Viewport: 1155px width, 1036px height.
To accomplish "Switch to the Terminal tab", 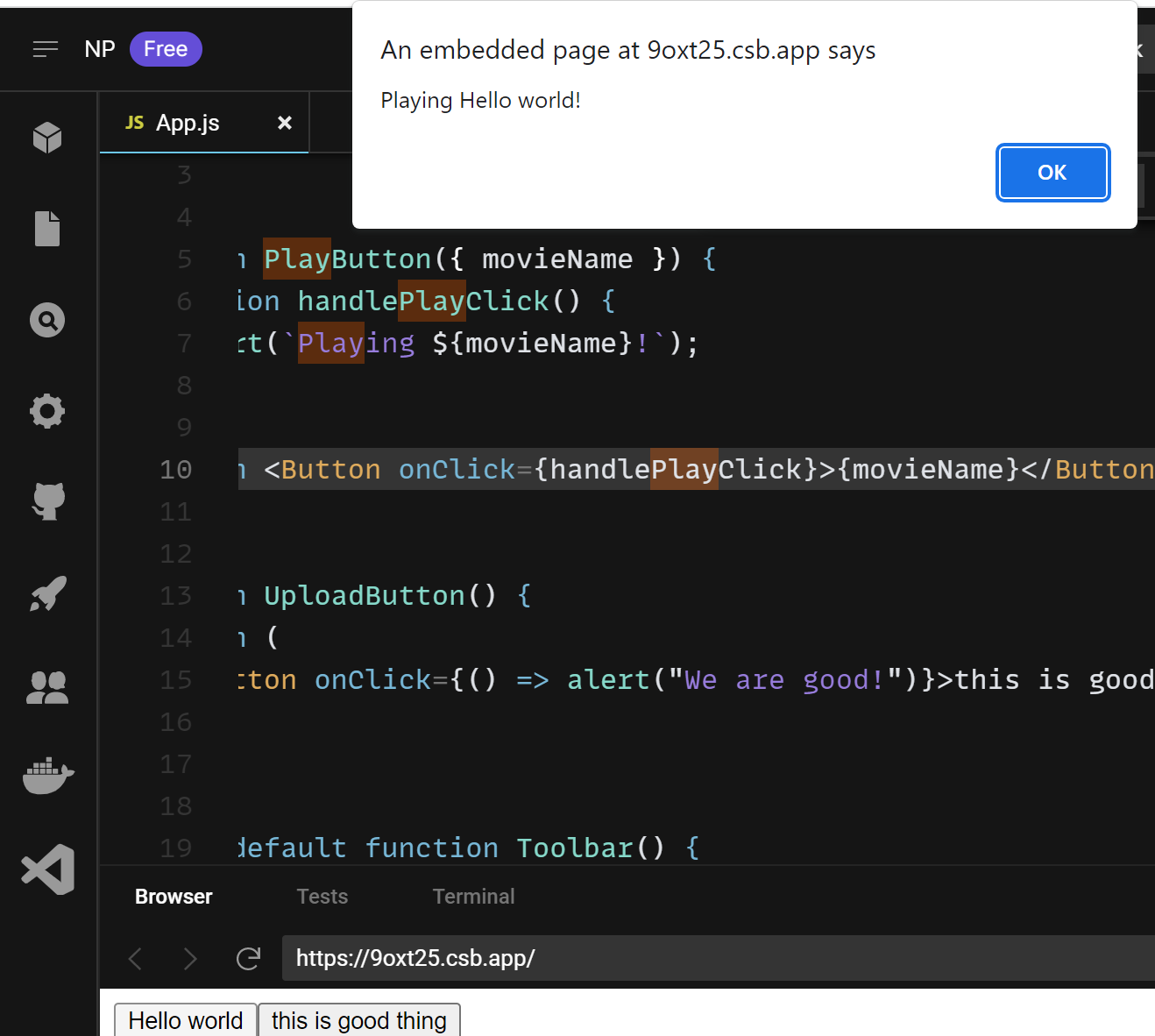I will [x=474, y=897].
